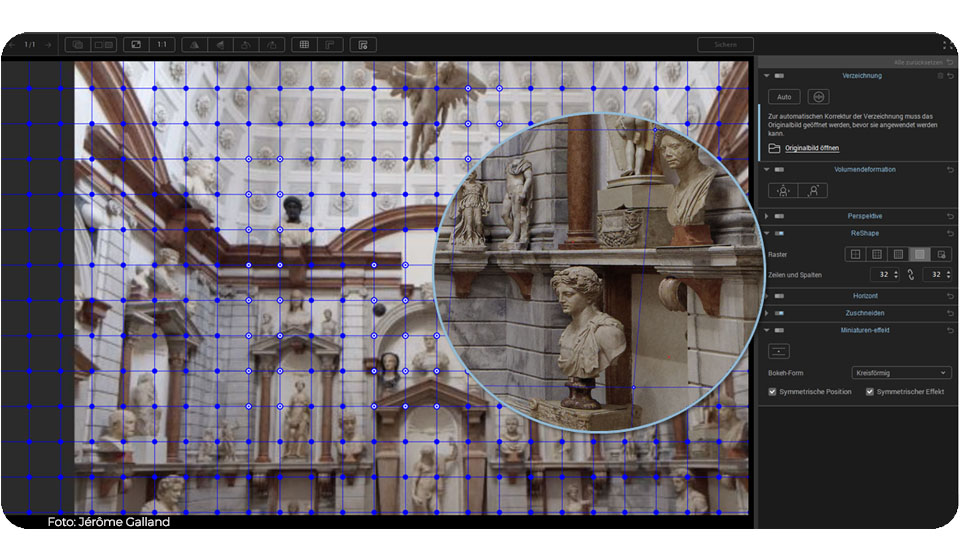Select diagonal volume deformation icon

[813, 191]
